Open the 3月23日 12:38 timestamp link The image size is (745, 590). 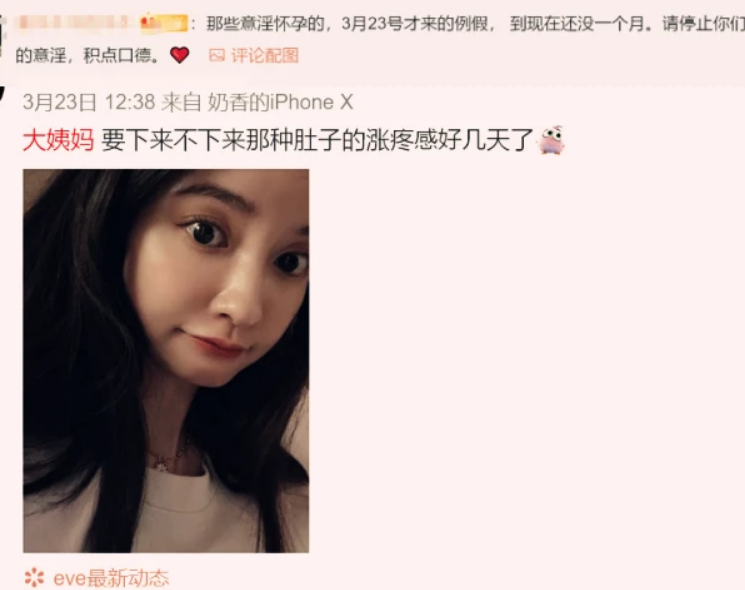coord(89,102)
